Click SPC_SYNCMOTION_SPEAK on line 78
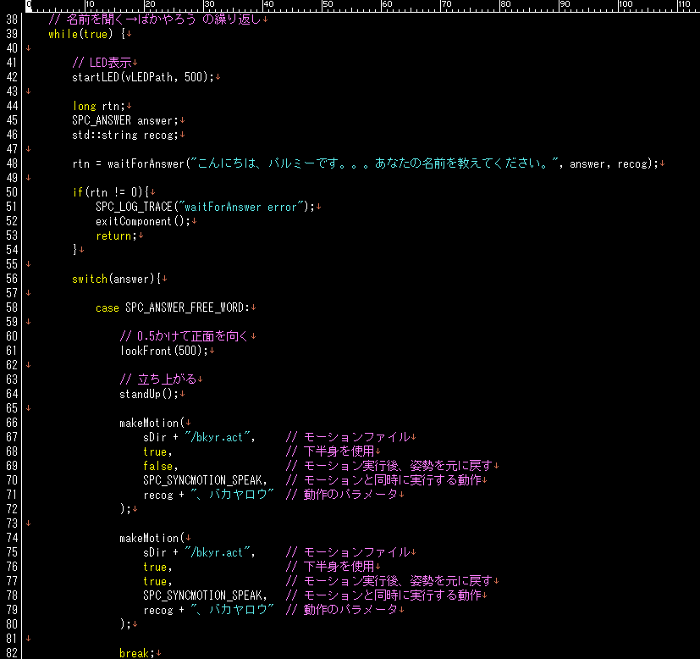This screenshot has width=700, height=659. 204,595
